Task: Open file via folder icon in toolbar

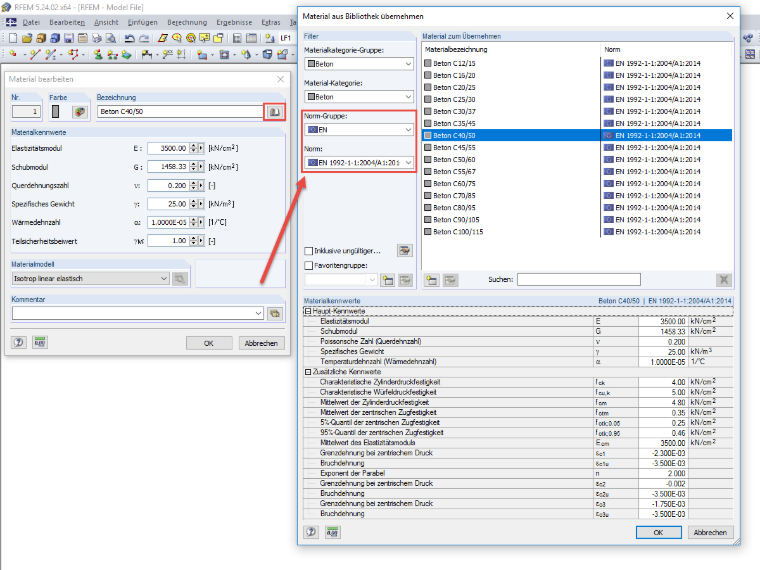Action: pos(27,38)
